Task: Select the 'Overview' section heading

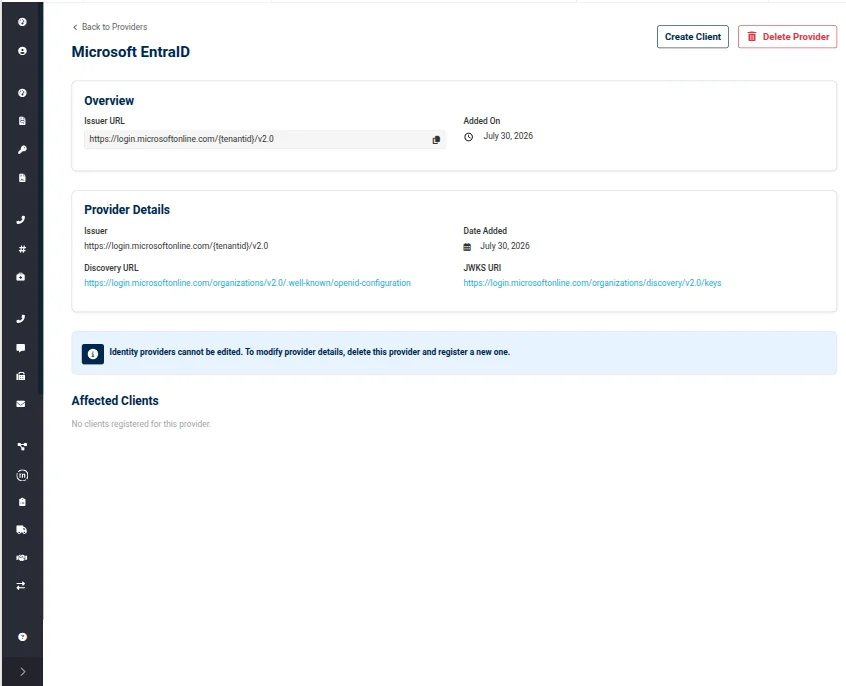Action: point(109,101)
